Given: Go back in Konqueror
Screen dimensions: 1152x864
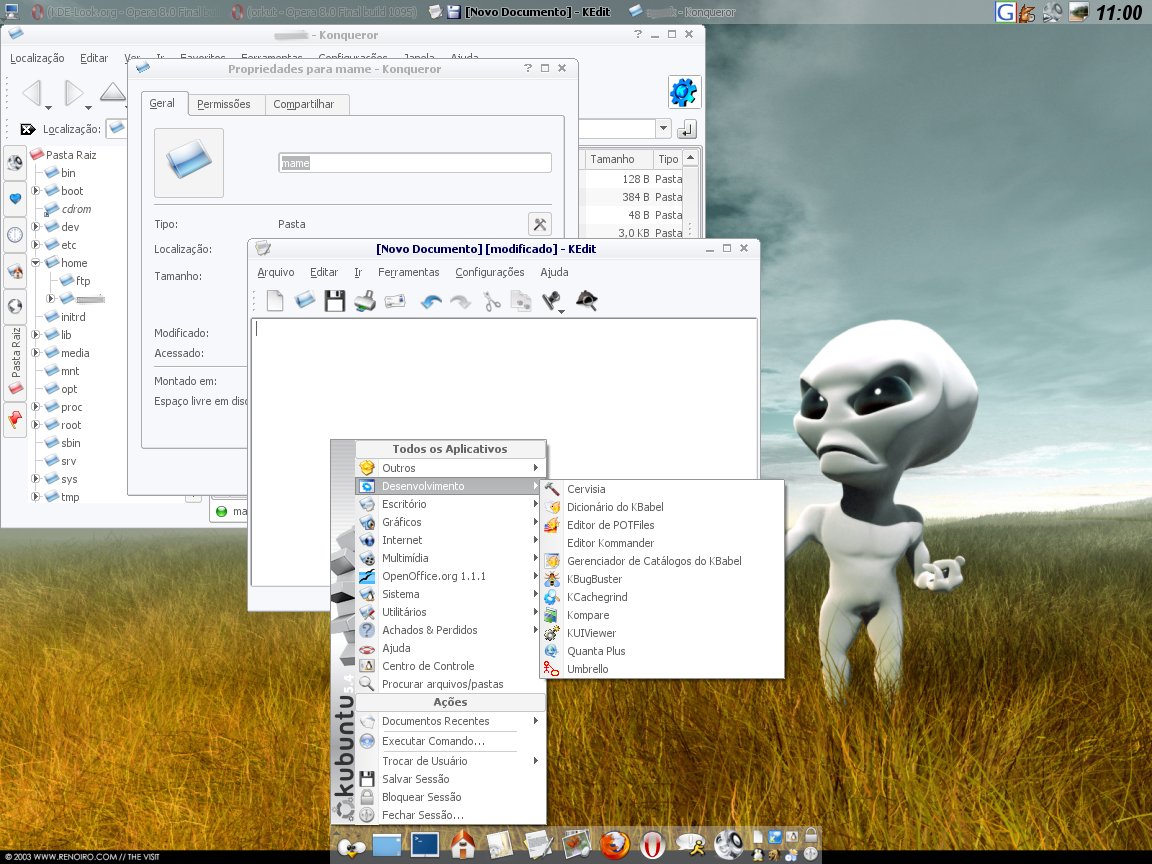Looking at the screenshot, I should (31, 93).
